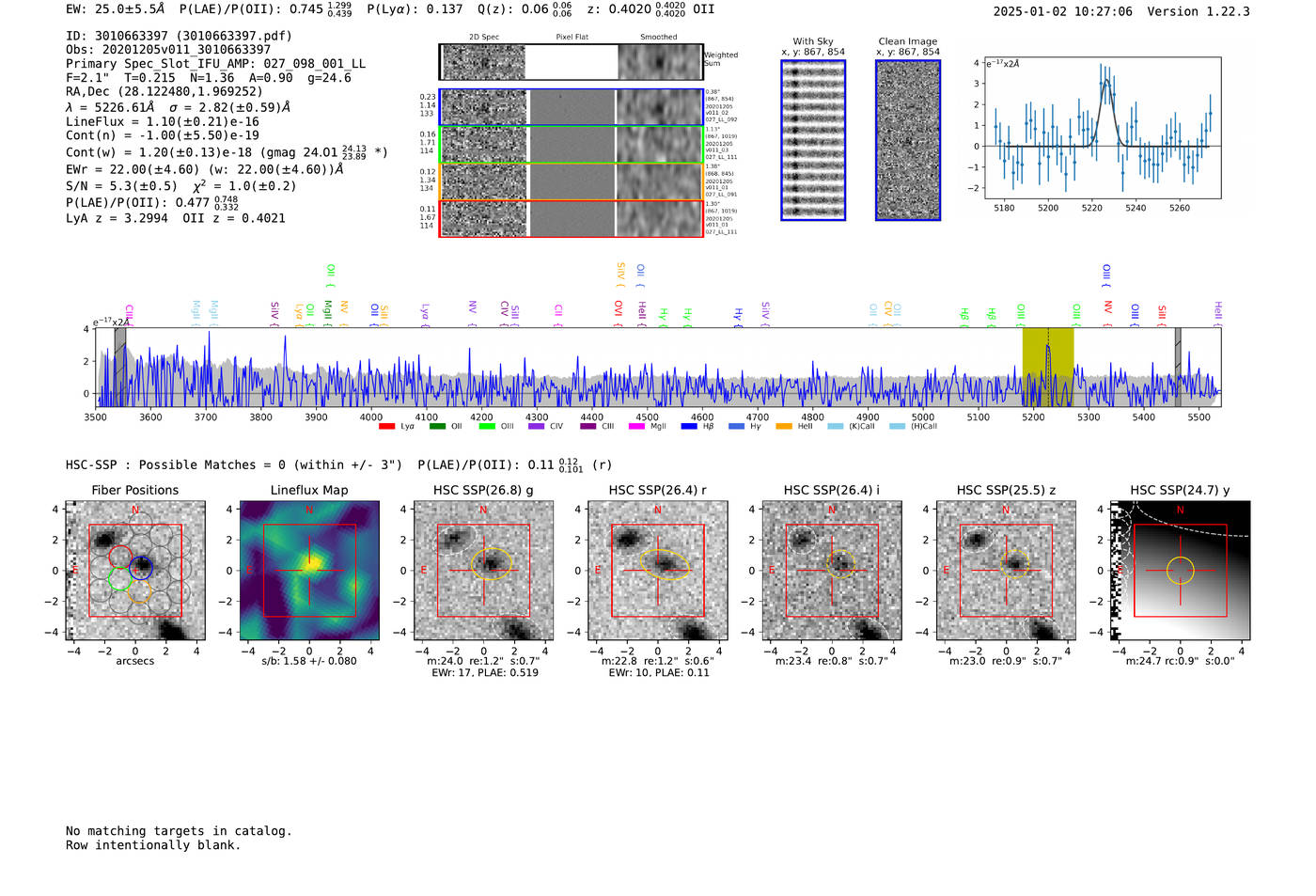This screenshot has width=1316, height=896.
Task: Click the yellow highlighted region in the spectrum
Action: [x=1048, y=368]
